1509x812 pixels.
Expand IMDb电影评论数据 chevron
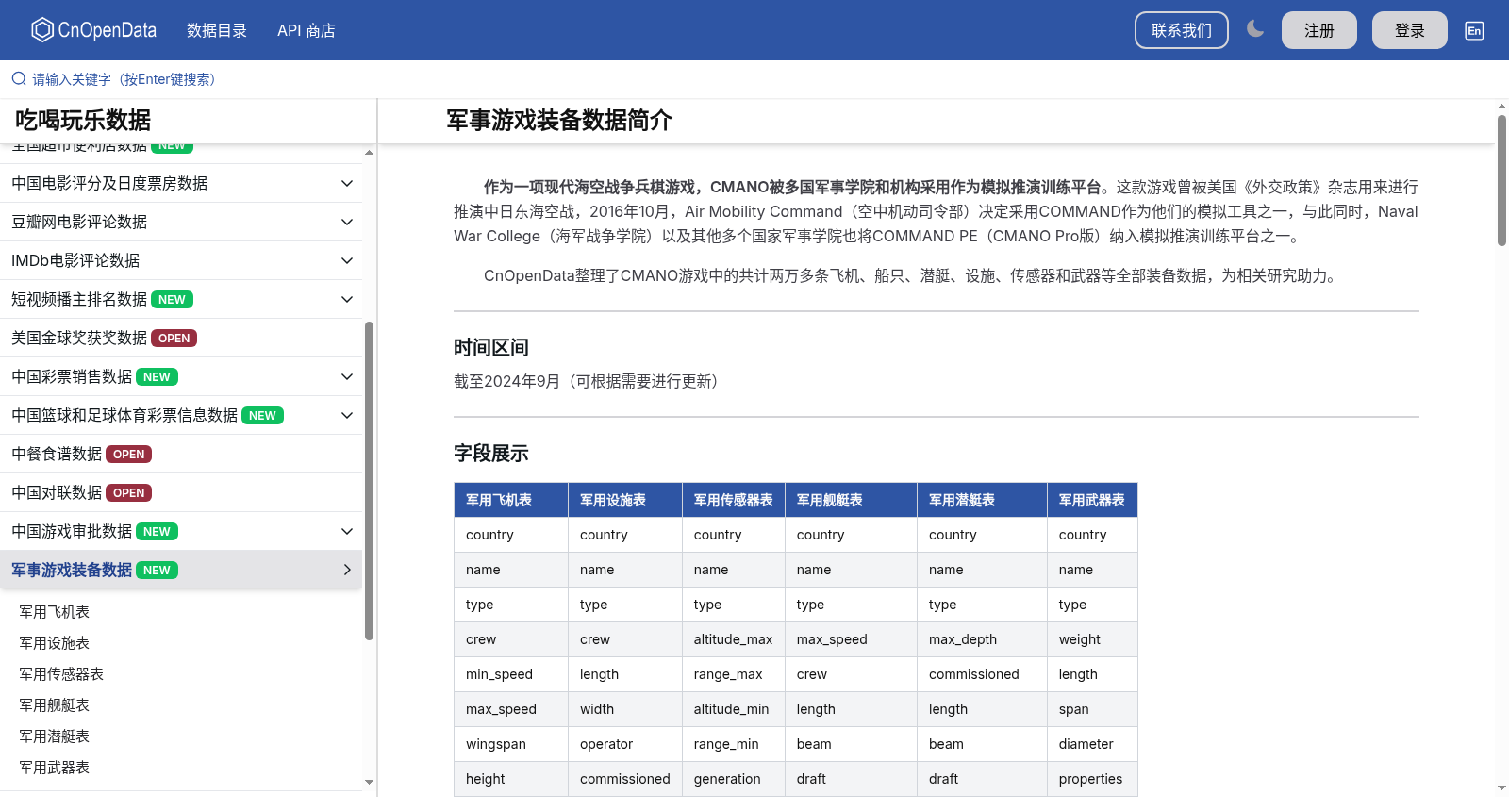347,260
